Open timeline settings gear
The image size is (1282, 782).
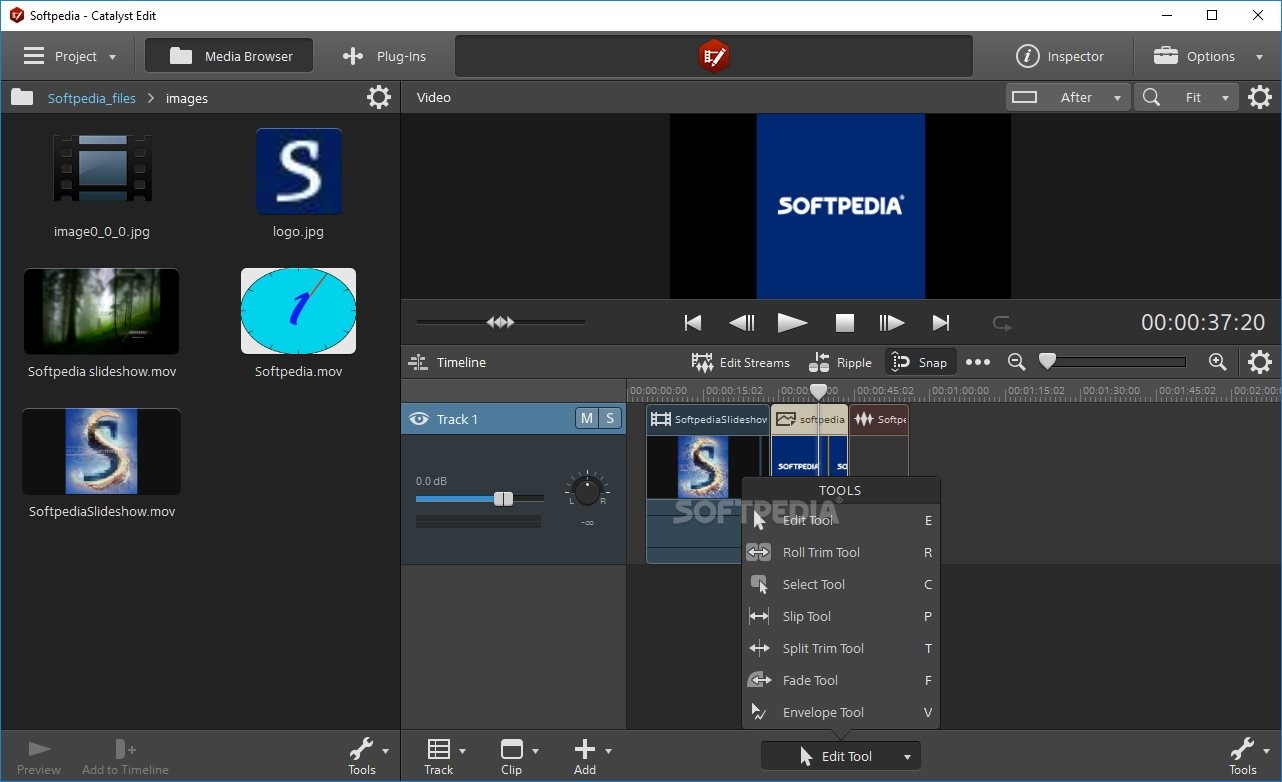[1260, 362]
